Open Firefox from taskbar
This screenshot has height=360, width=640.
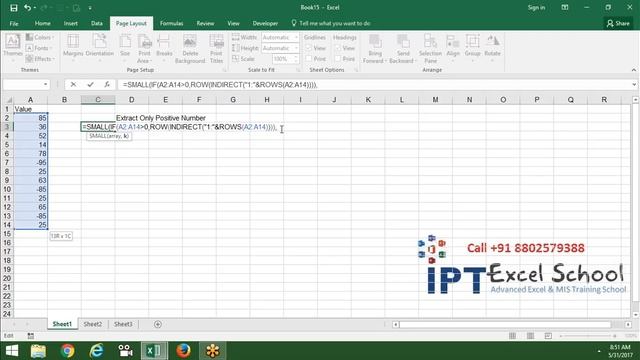pos(183,351)
